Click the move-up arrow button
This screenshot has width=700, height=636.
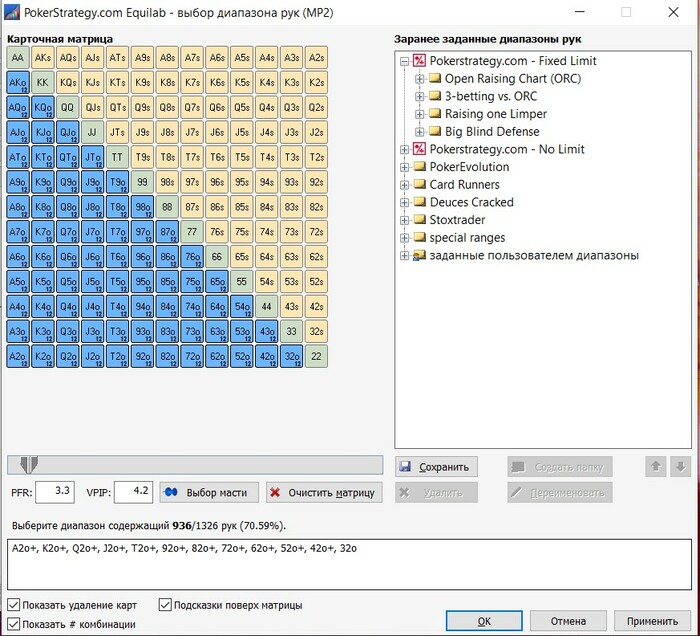[655, 467]
